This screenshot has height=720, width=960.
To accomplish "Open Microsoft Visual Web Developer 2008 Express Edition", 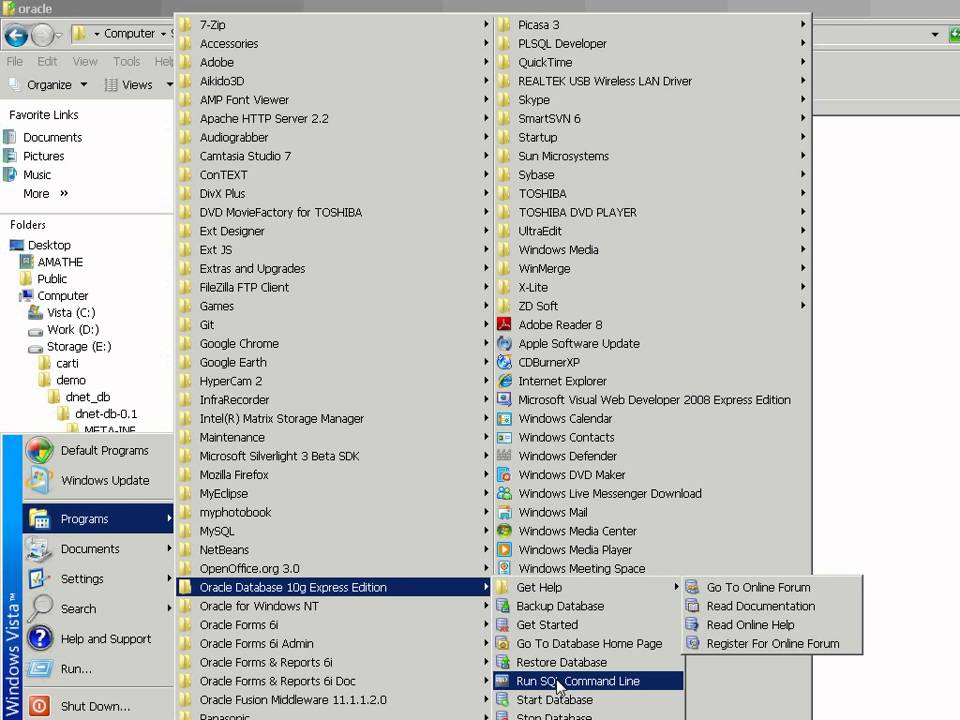I will click(x=652, y=400).
